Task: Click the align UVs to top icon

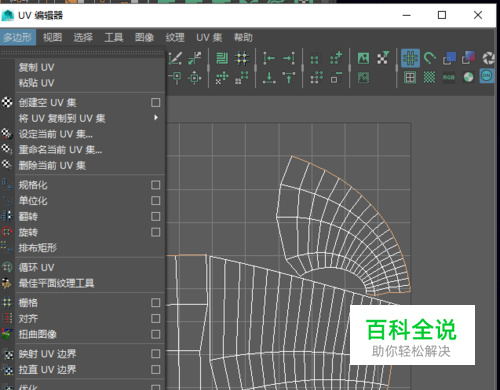Action: click(x=289, y=78)
